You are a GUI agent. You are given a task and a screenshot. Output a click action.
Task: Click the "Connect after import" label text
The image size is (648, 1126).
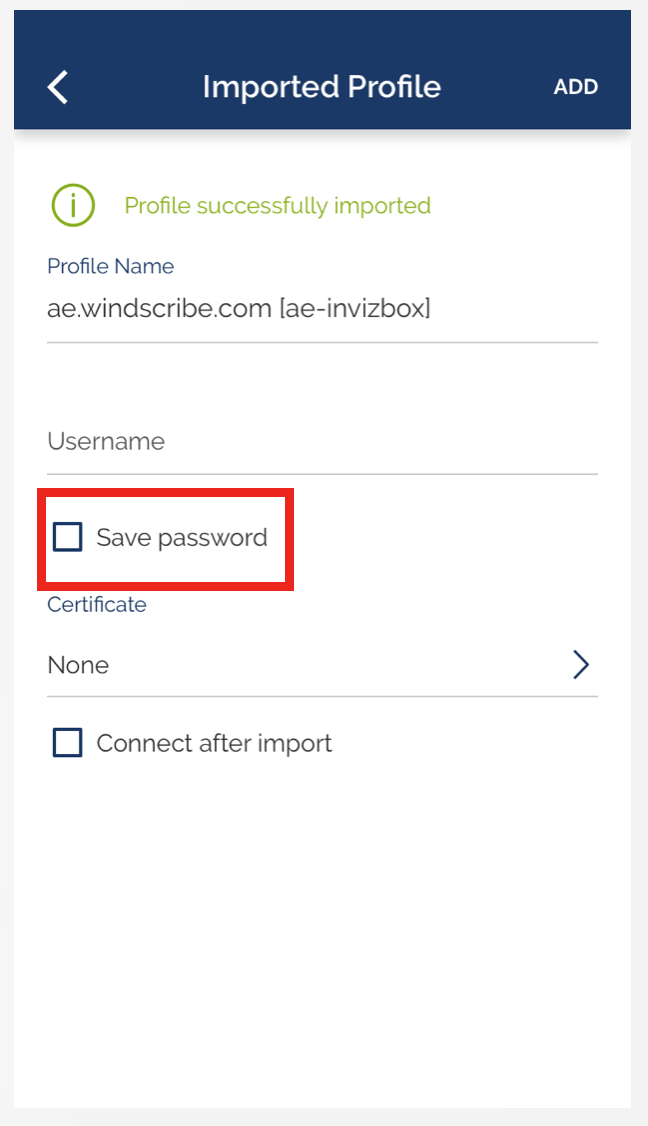(214, 743)
